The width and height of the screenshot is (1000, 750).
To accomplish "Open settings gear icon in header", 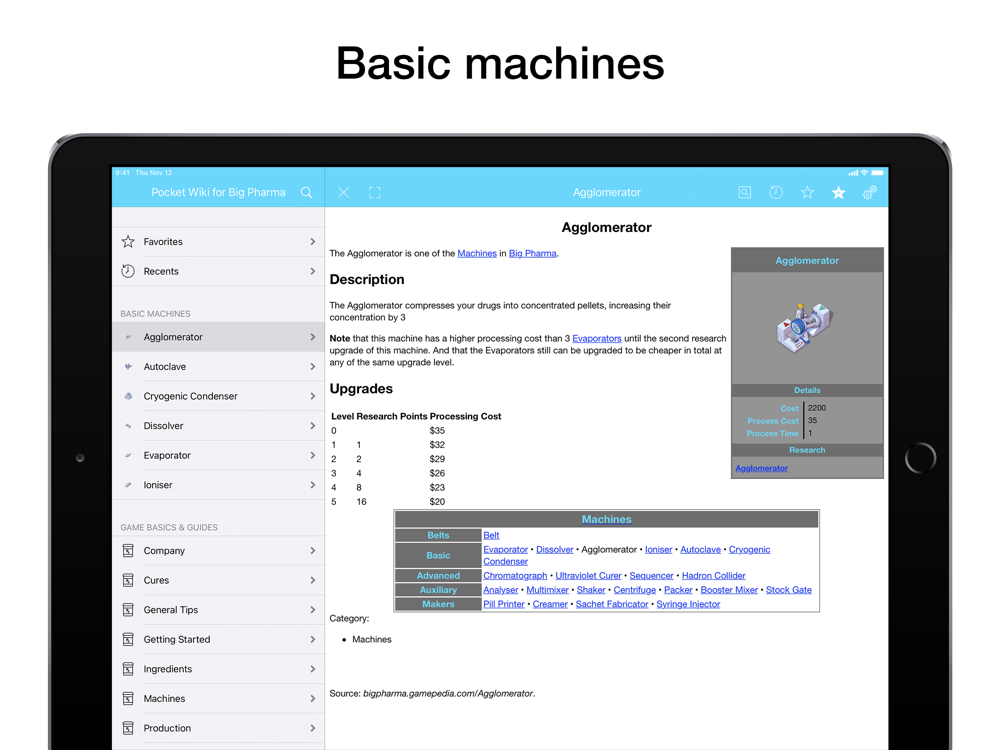I will coord(870,193).
